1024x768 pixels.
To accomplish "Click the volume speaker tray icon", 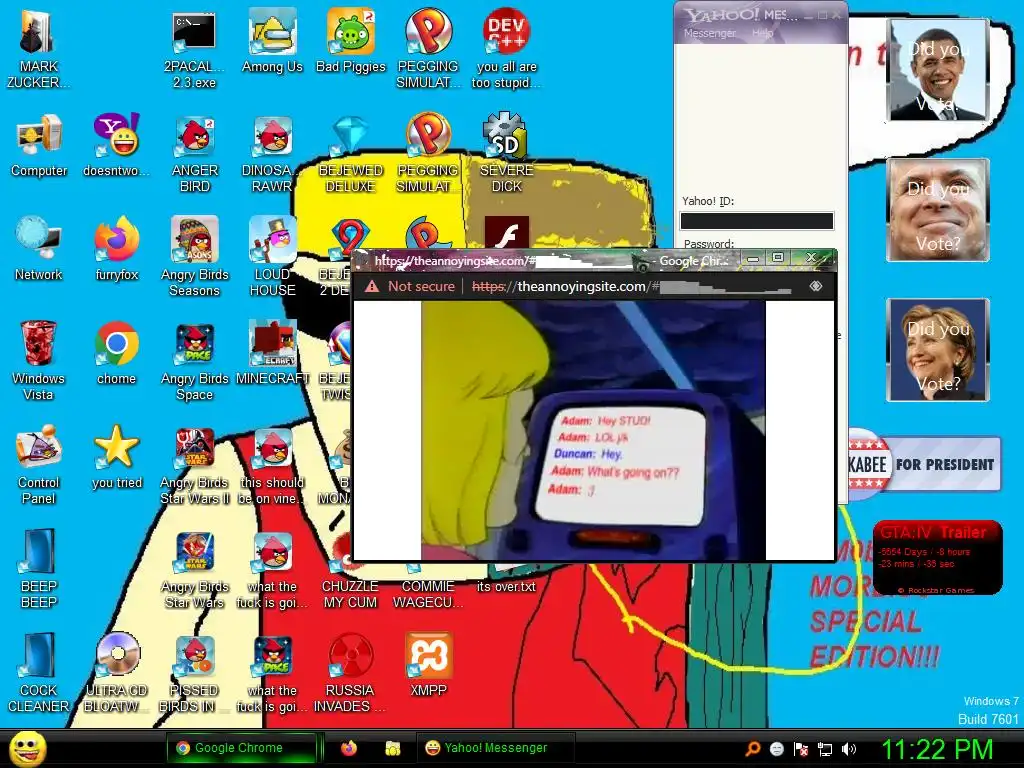I will [x=849, y=749].
